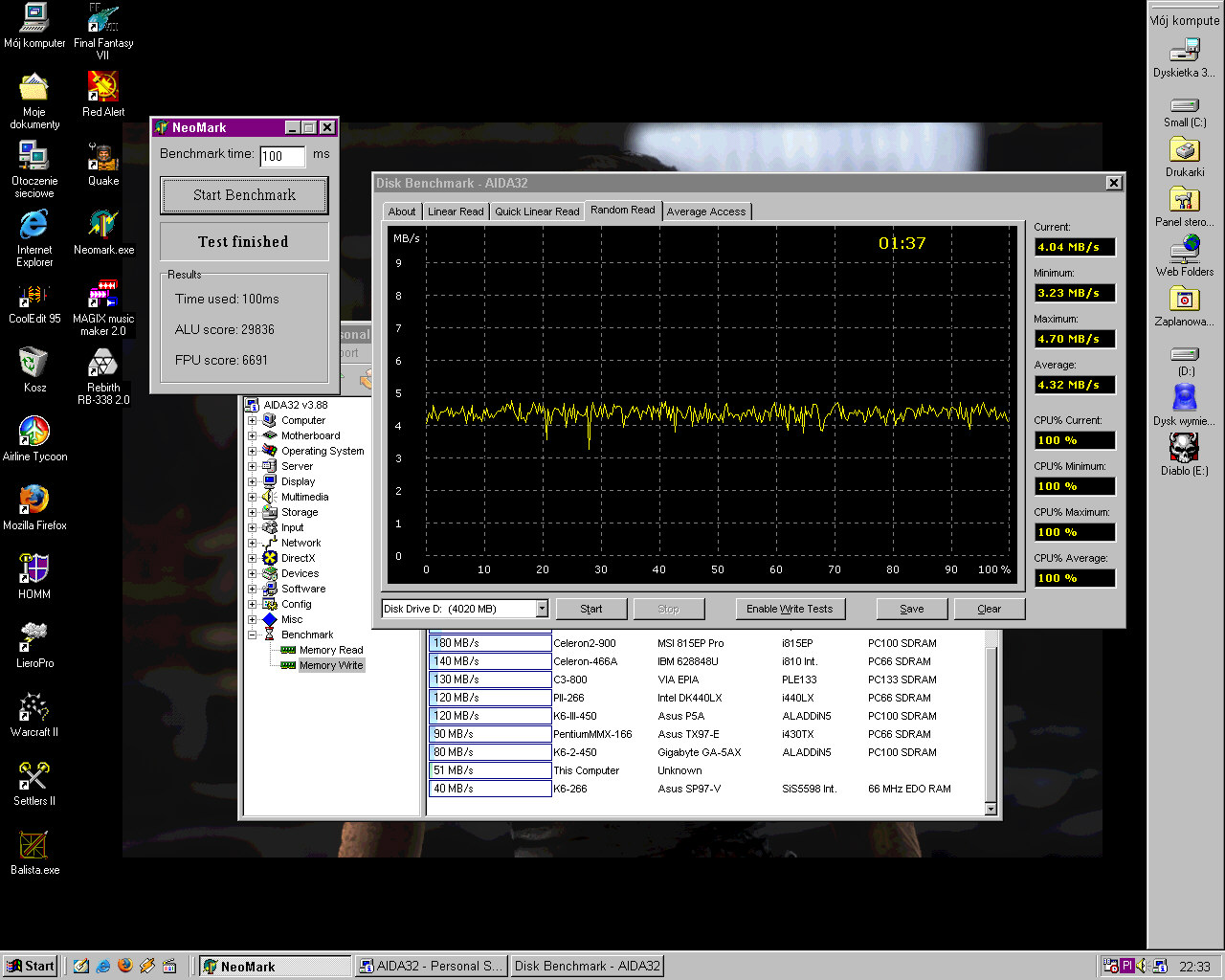Click the Benchmark time input field
Image resolution: width=1225 pixels, height=980 pixels.
tap(282, 156)
